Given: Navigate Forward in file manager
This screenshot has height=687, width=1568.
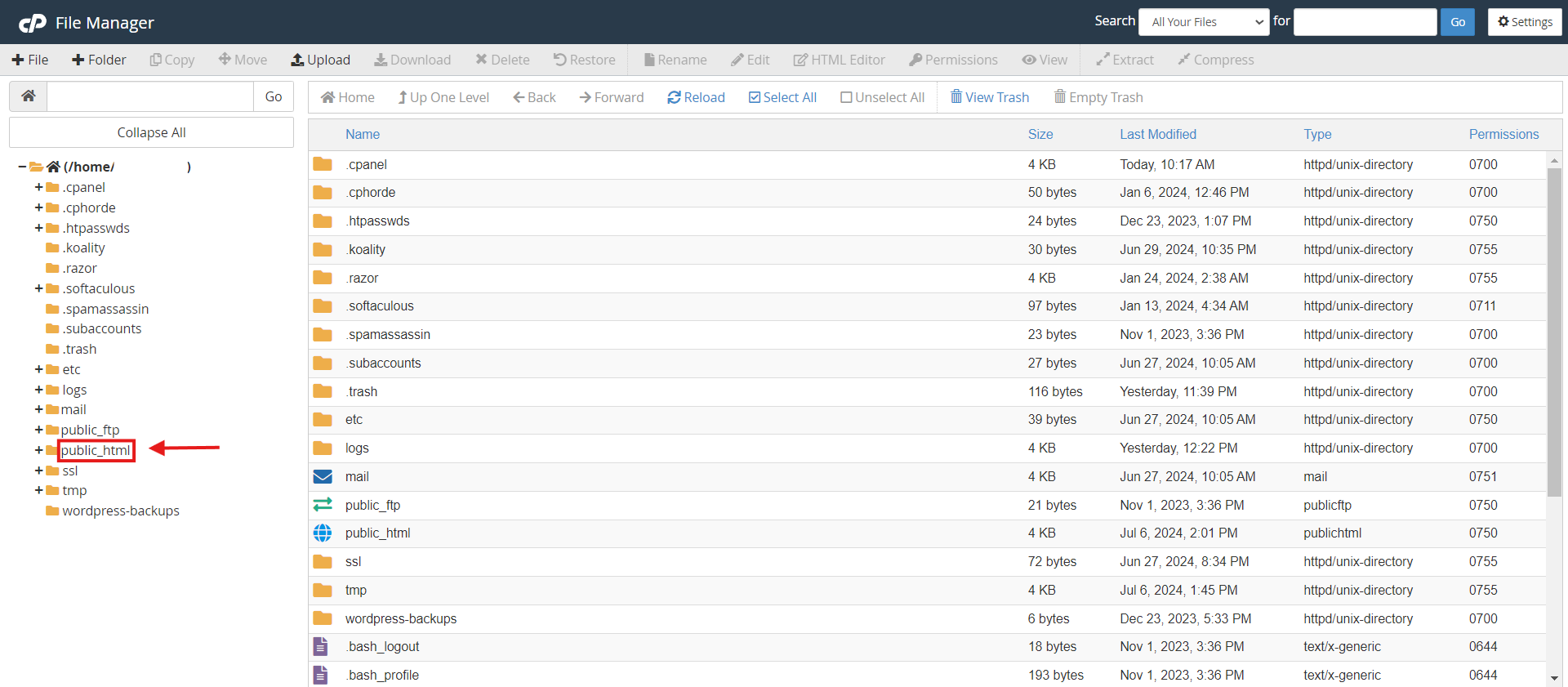Looking at the screenshot, I should point(612,97).
